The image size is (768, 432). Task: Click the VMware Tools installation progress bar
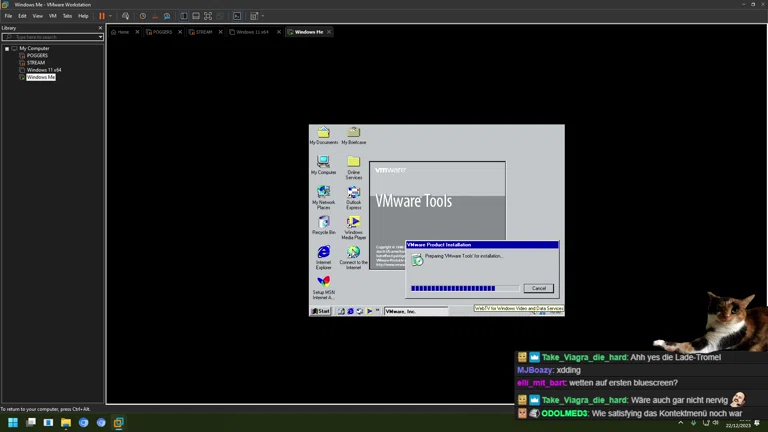coord(465,288)
